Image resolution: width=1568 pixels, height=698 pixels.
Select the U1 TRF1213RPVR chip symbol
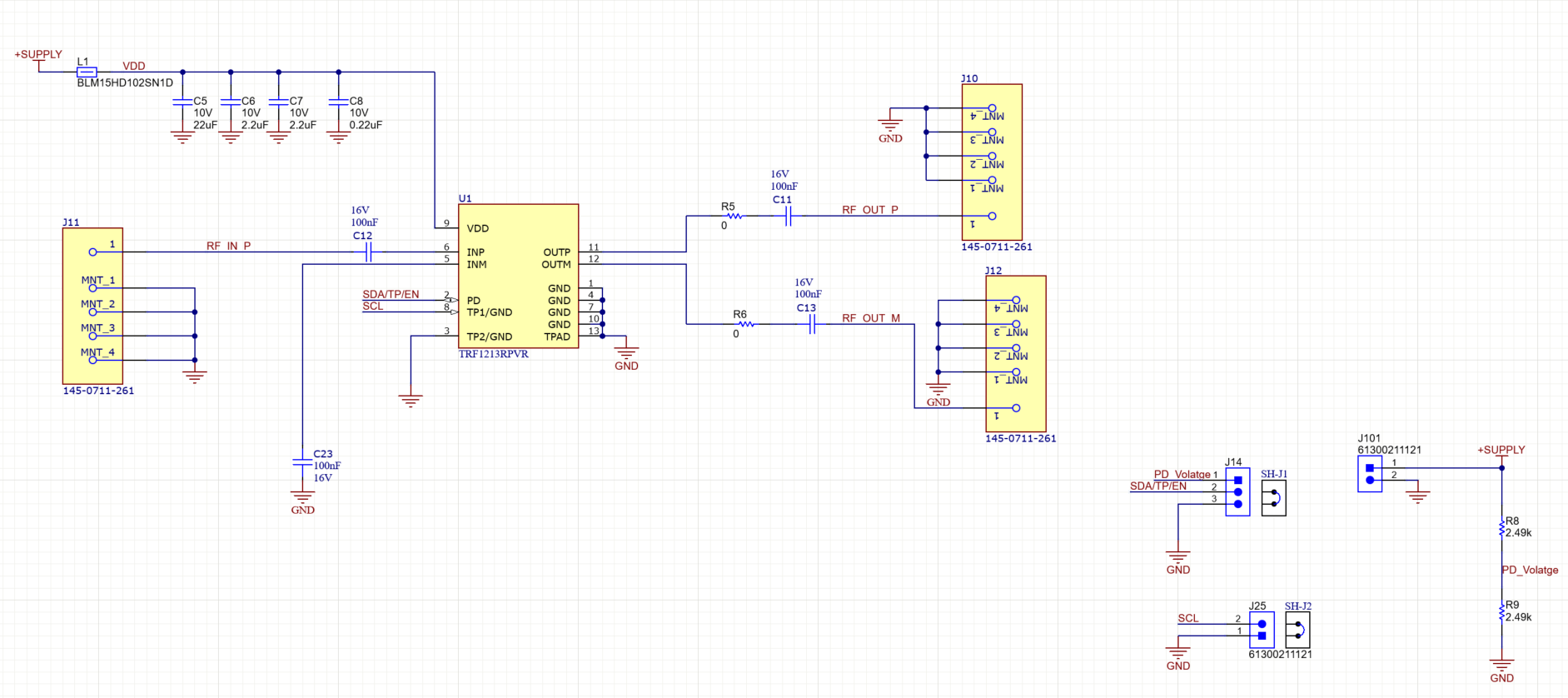point(518,276)
